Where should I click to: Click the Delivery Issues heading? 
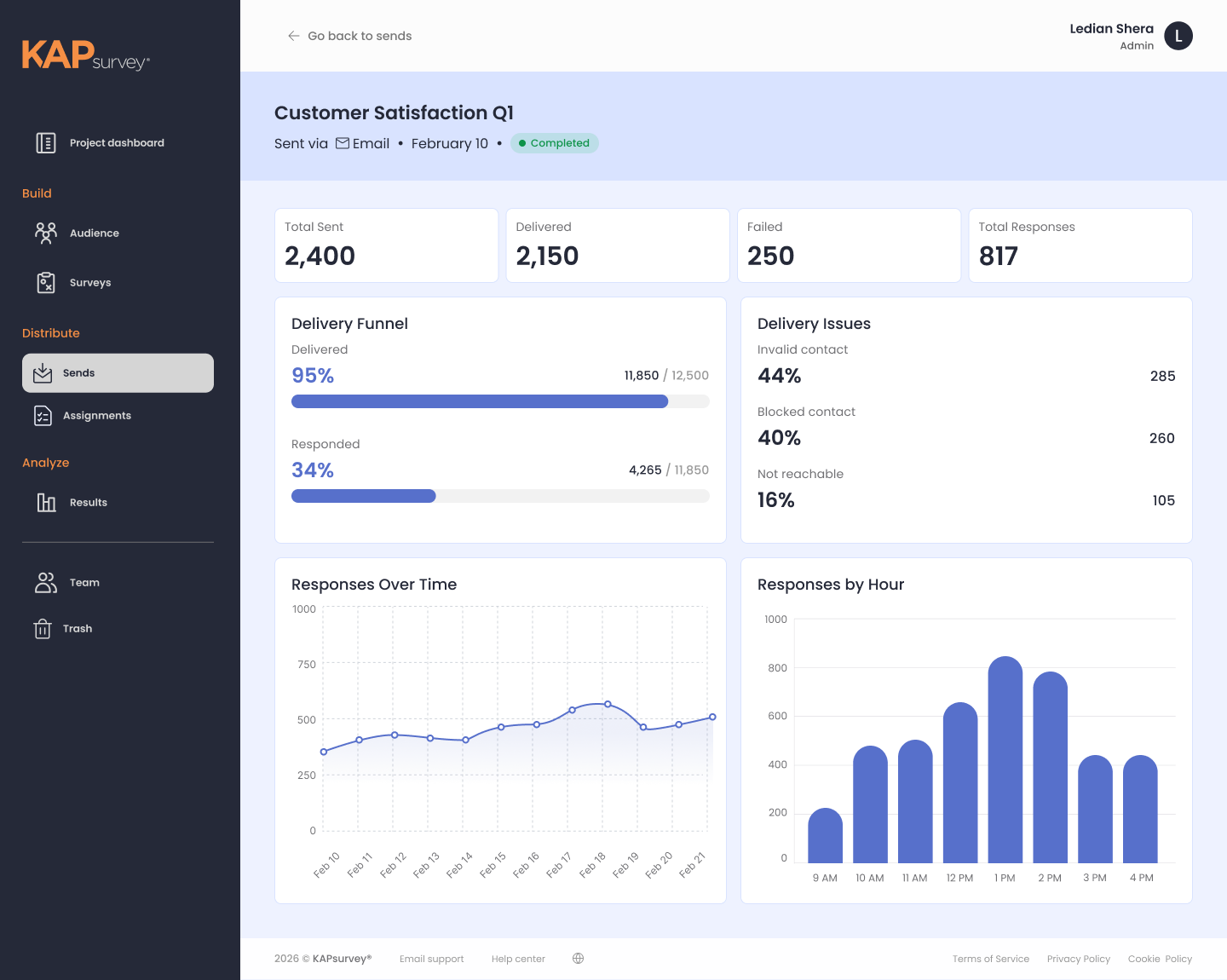click(814, 324)
